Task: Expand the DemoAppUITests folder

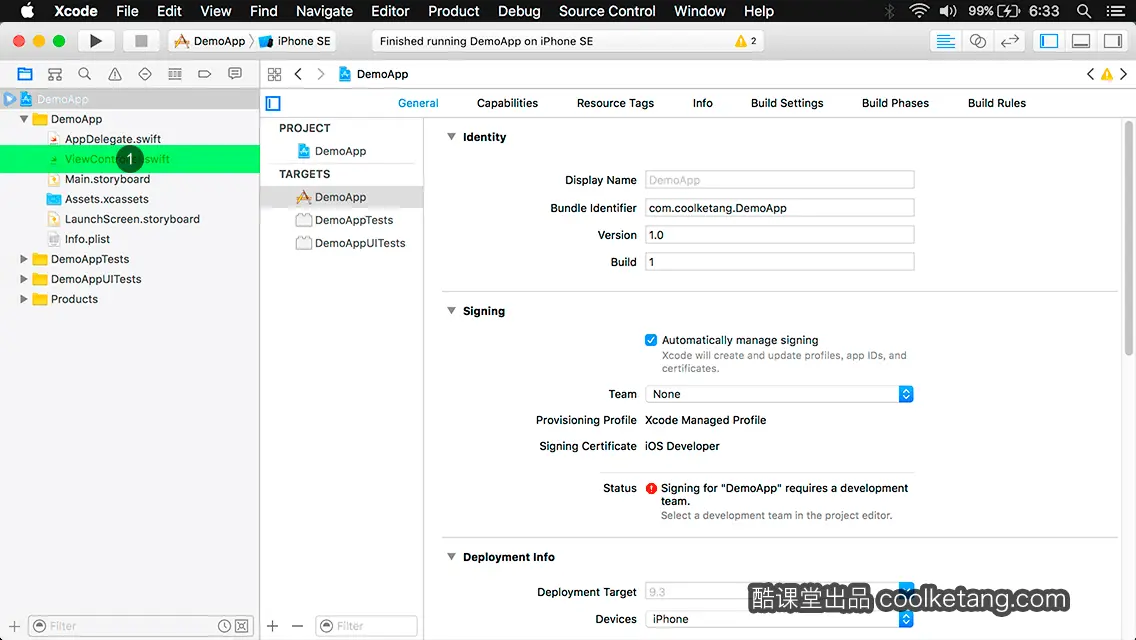Action: pyautogui.click(x=24, y=279)
